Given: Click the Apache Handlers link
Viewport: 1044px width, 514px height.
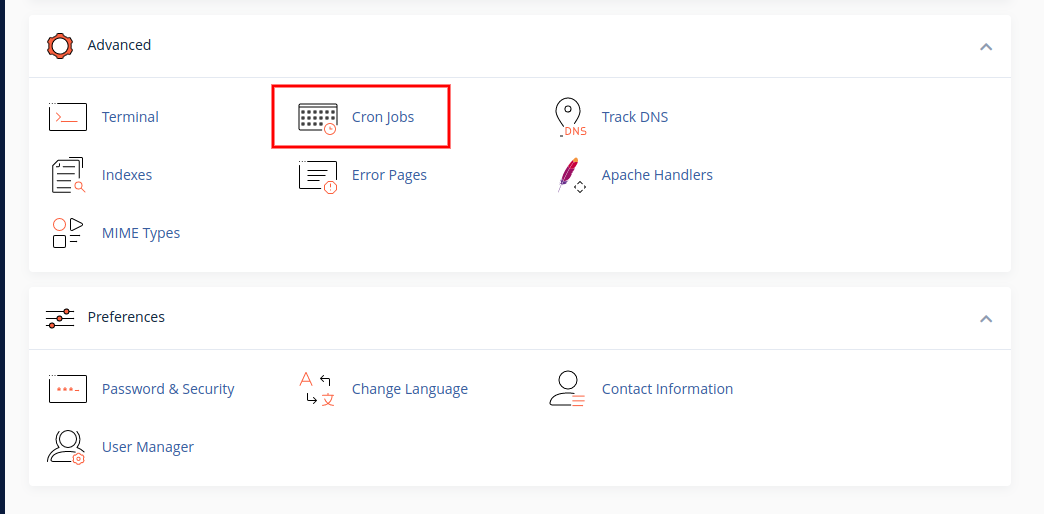Looking at the screenshot, I should click(657, 175).
